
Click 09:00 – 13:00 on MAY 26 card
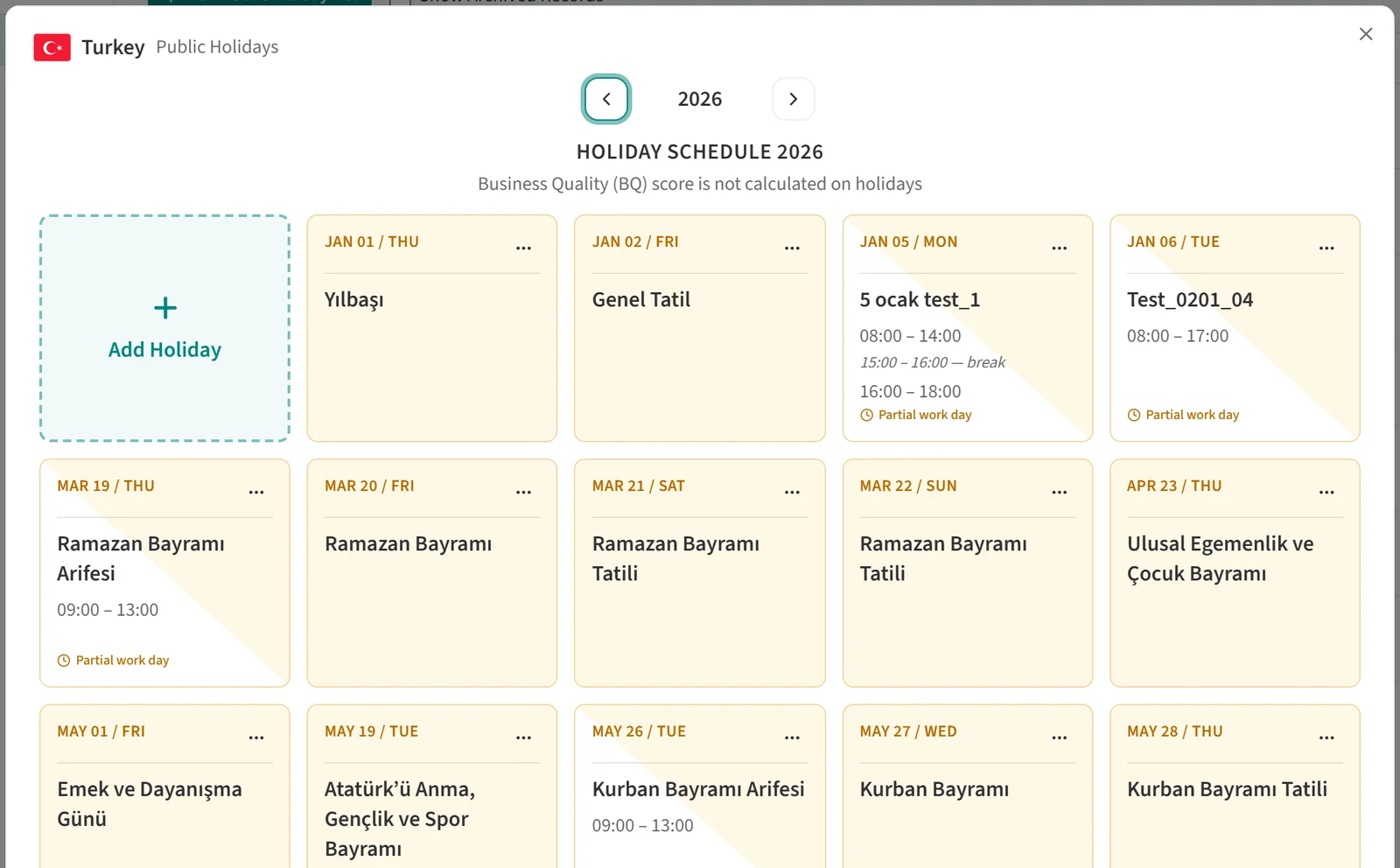pos(643,826)
